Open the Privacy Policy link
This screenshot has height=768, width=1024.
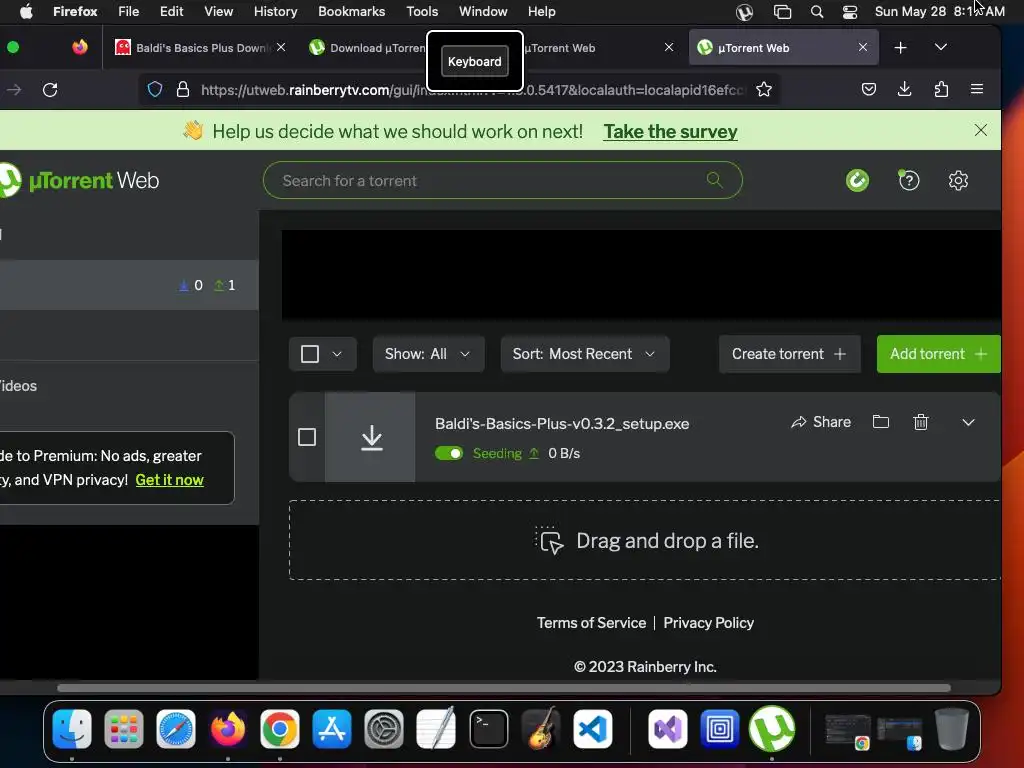pos(708,623)
